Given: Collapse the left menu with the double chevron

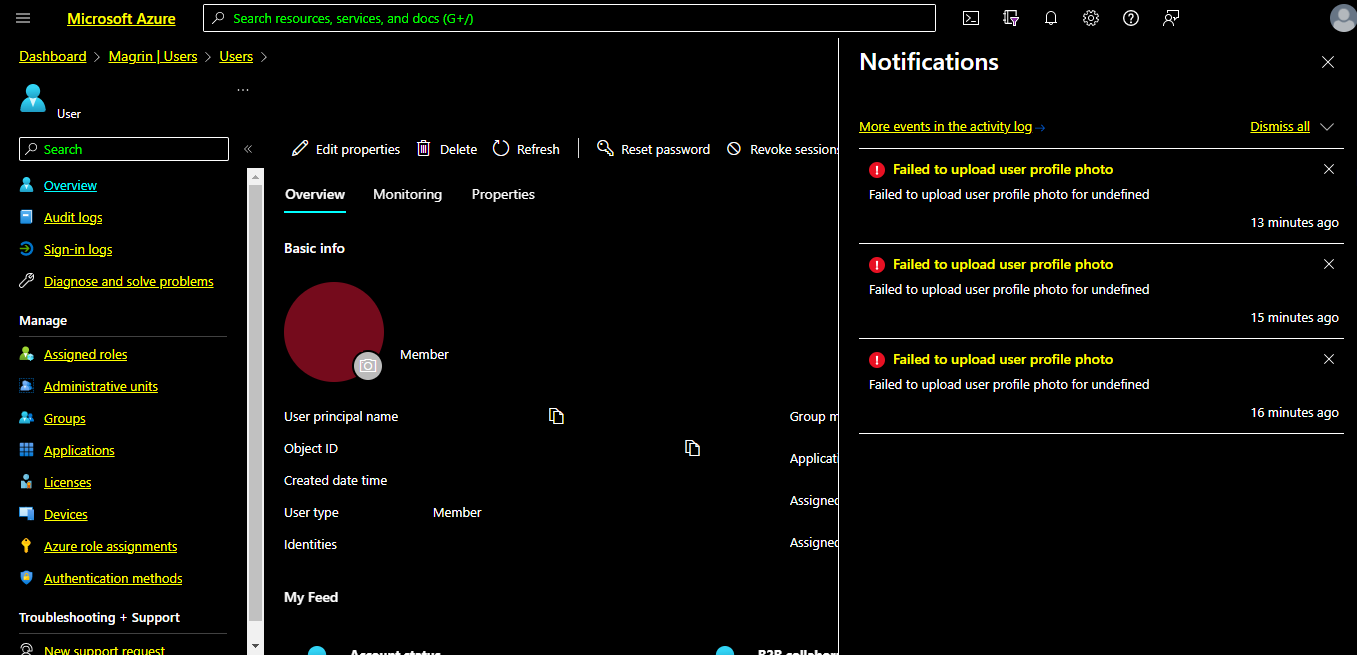Looking at the screenshot, I should coord(248,148).
